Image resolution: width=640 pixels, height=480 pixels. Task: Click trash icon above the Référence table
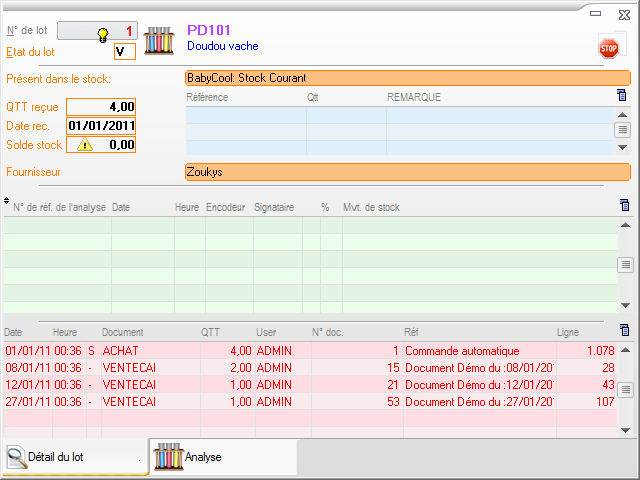pyautogui.click(x=622, y=96)
